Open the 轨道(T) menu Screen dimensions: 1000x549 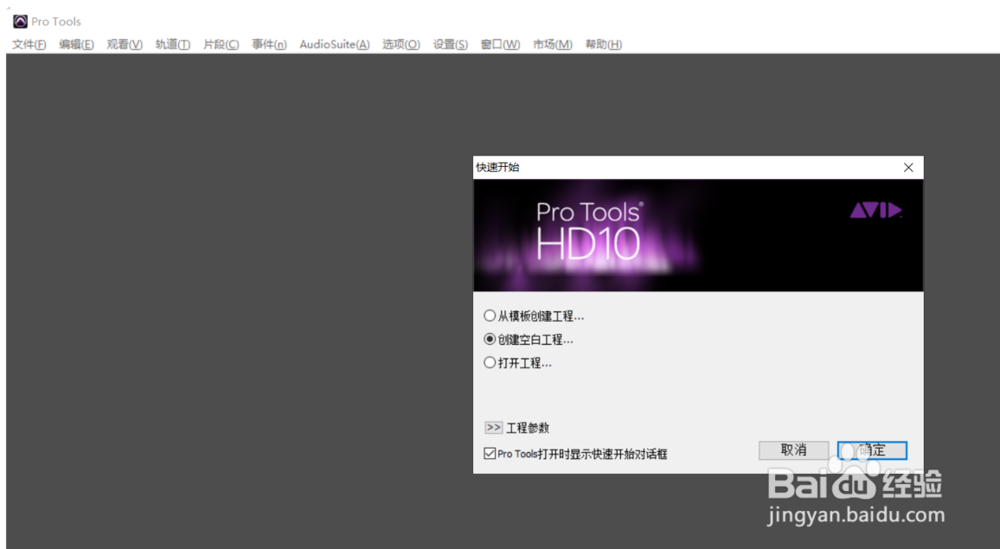tap(173, 44)
